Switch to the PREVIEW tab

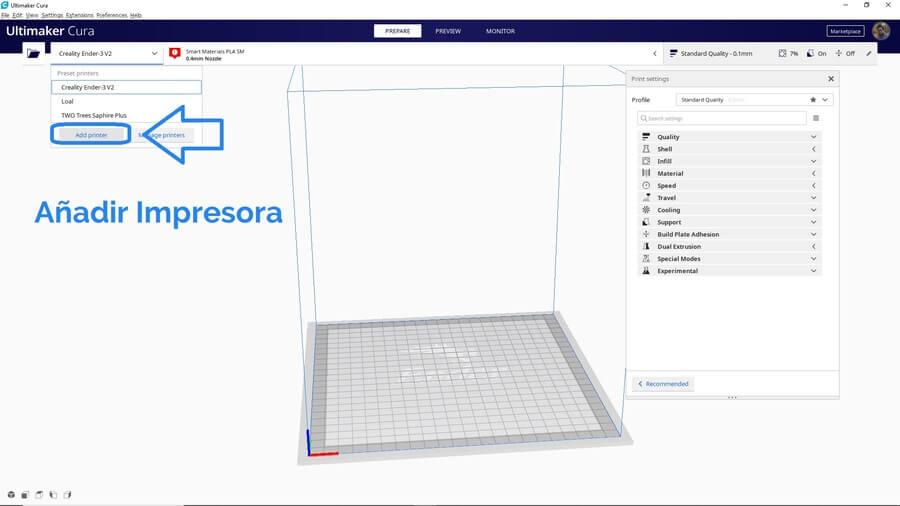[x=448, y=31]
